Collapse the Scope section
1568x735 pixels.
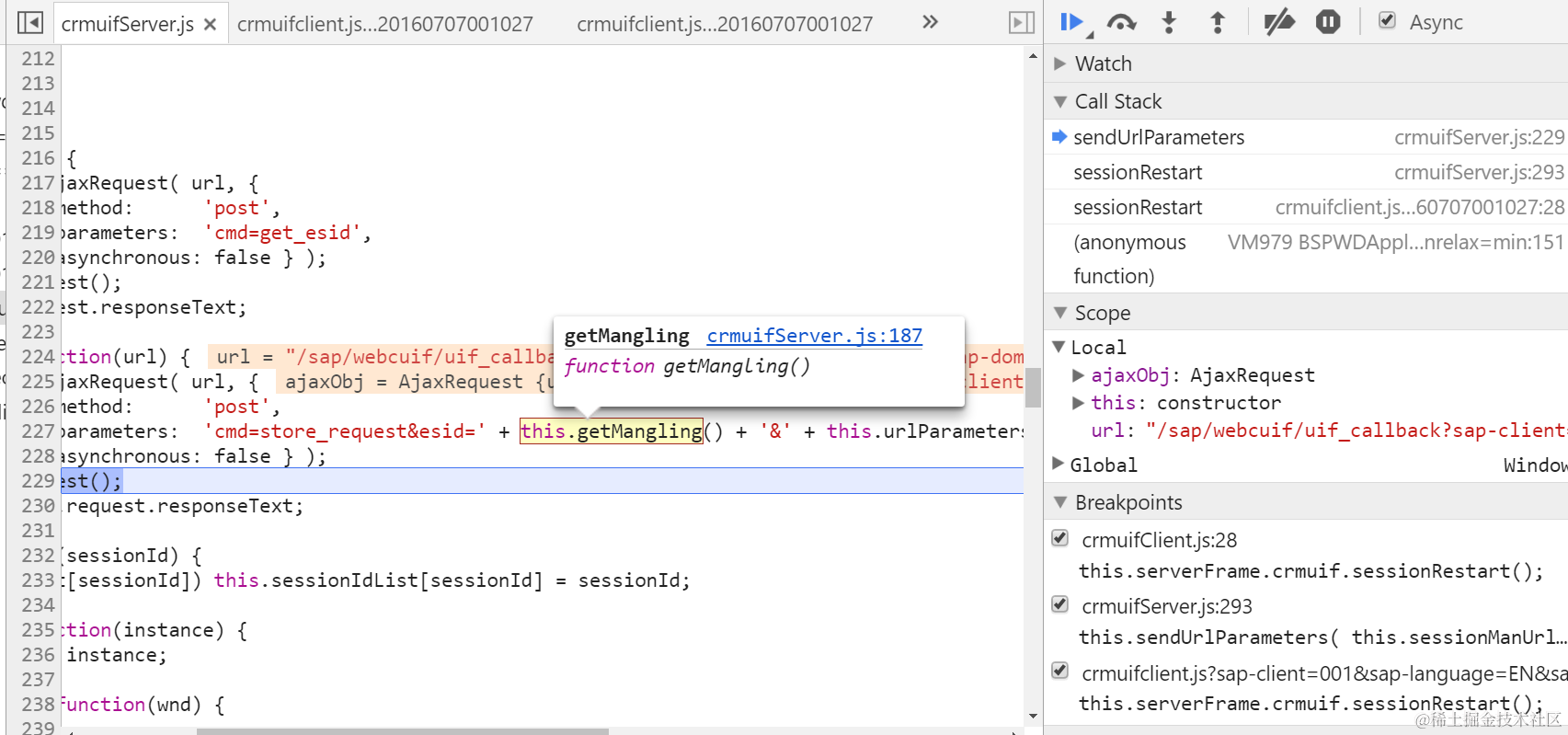pyautogui.click(x=1059, y=313)
